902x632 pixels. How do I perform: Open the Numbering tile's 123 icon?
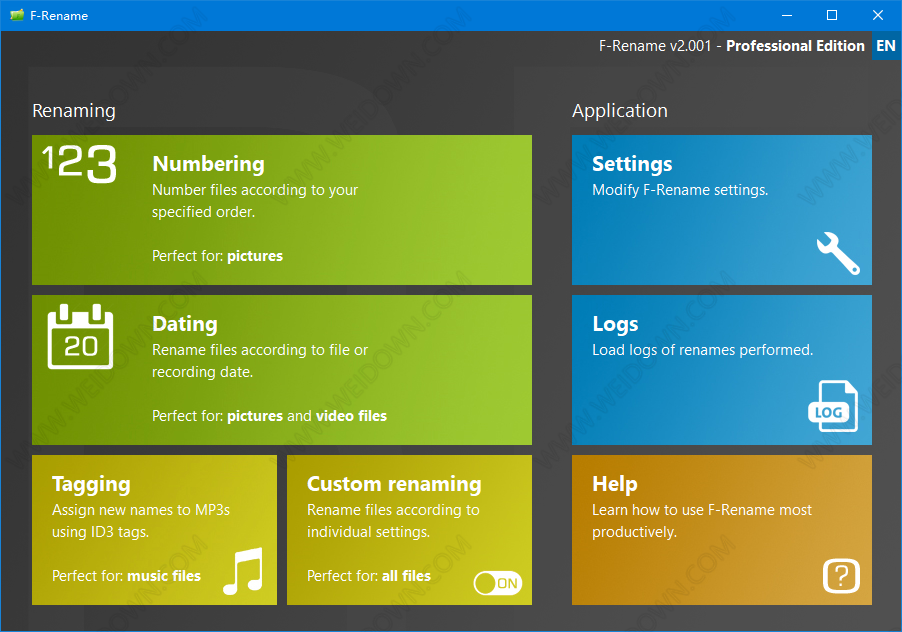(79, 164)
